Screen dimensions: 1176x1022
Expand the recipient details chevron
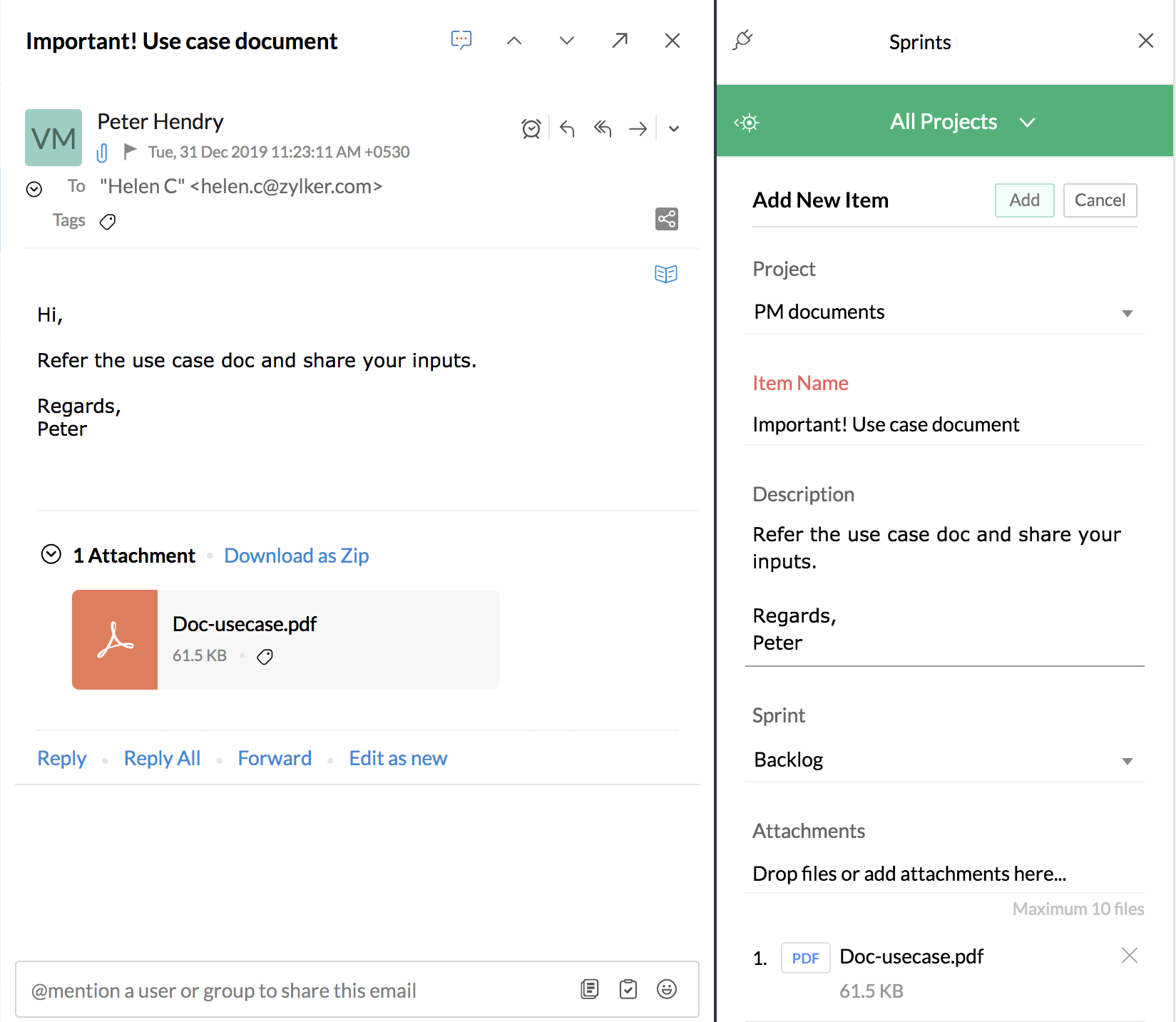coord(34,189)
